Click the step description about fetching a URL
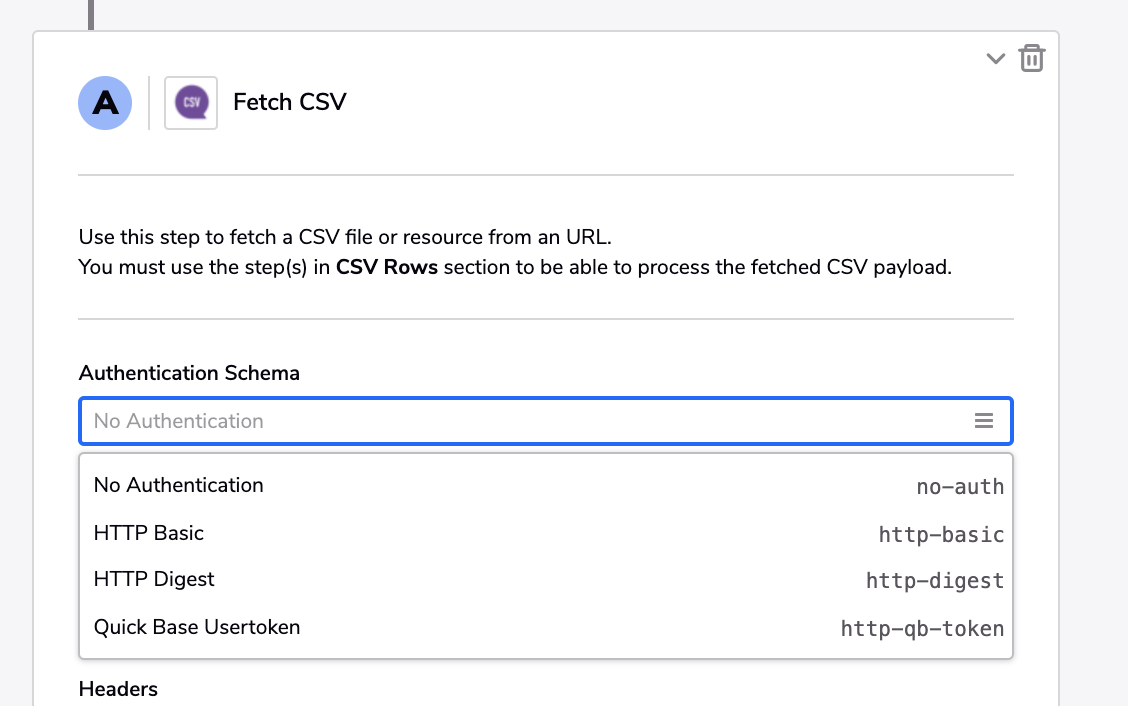Viewport: 1128px width, 706px height. coord(345,237)
